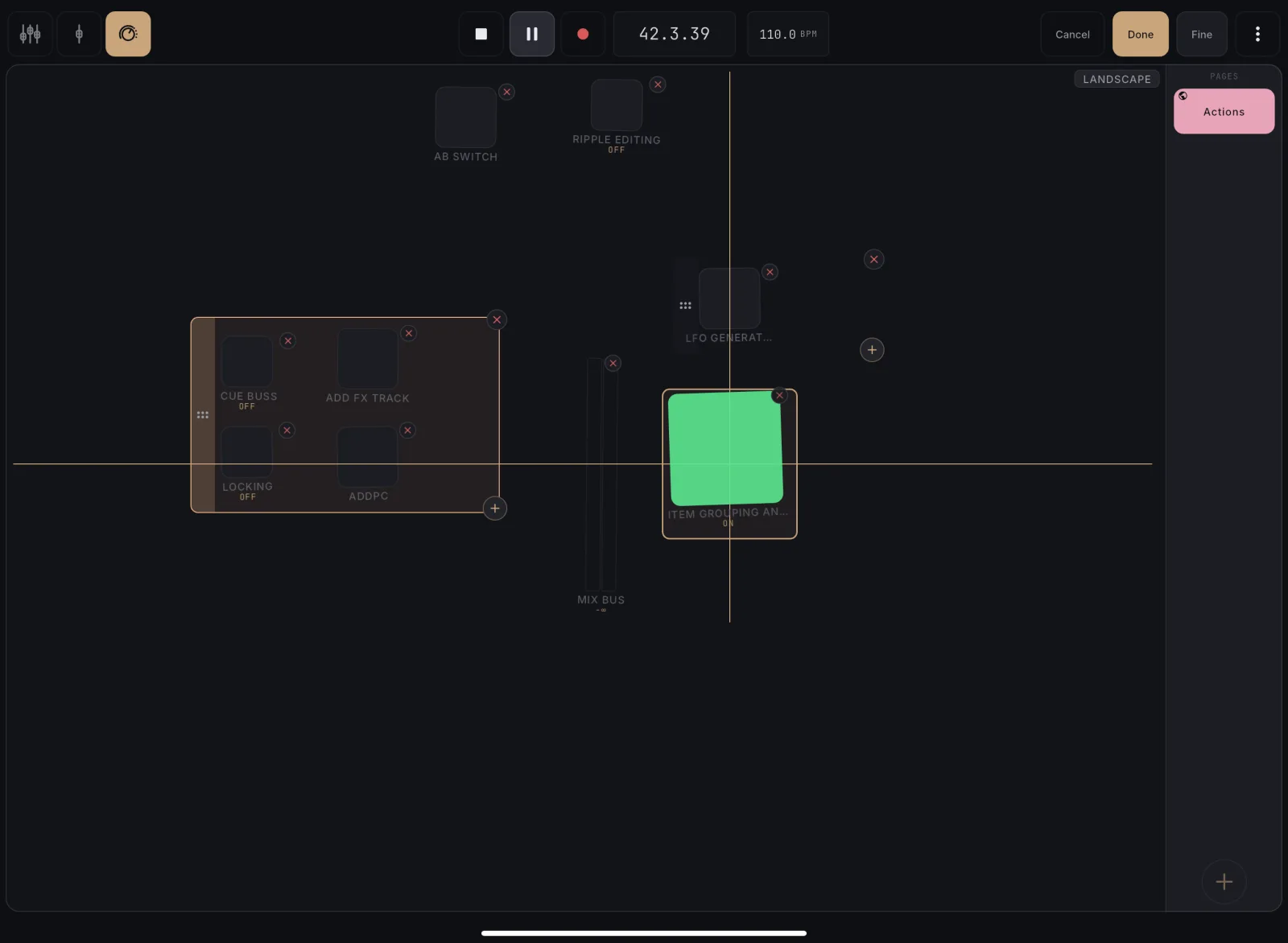
Task: Open the three-dot more options menu
Action: coord(1257,34)
